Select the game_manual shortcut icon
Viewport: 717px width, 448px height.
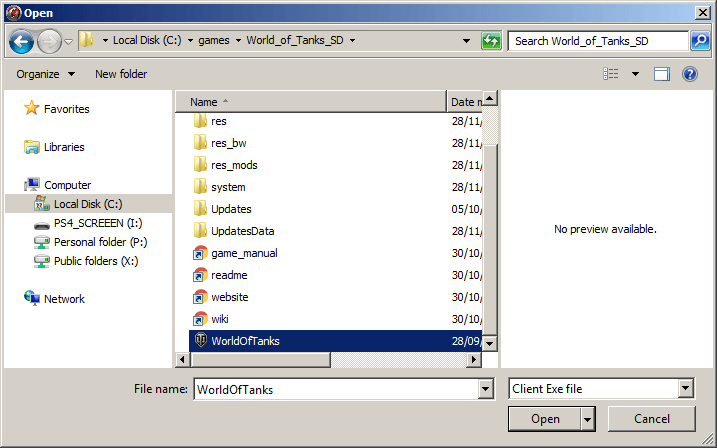coord(200,253)
